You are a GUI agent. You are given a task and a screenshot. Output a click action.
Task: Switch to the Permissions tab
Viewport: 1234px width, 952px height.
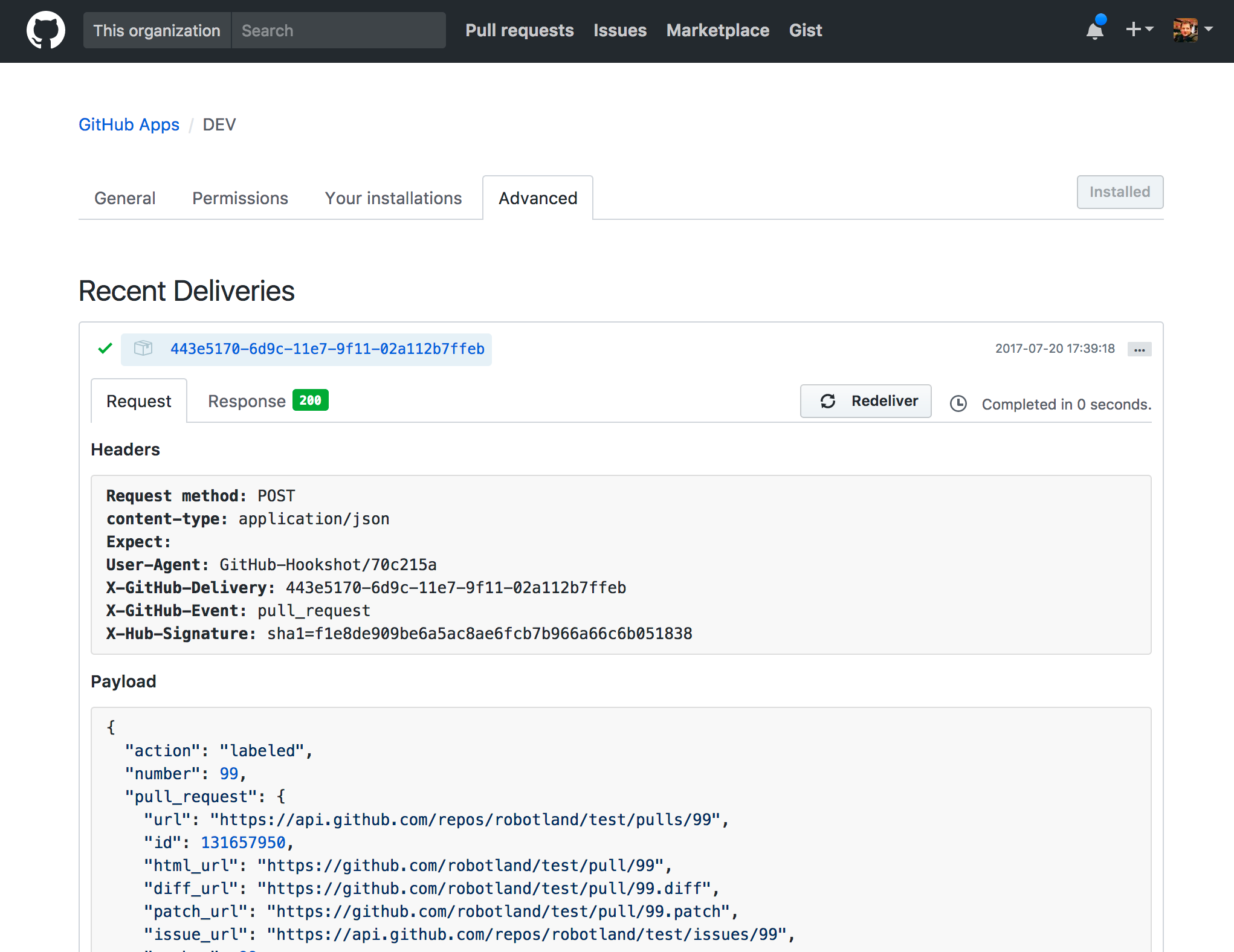240,198
